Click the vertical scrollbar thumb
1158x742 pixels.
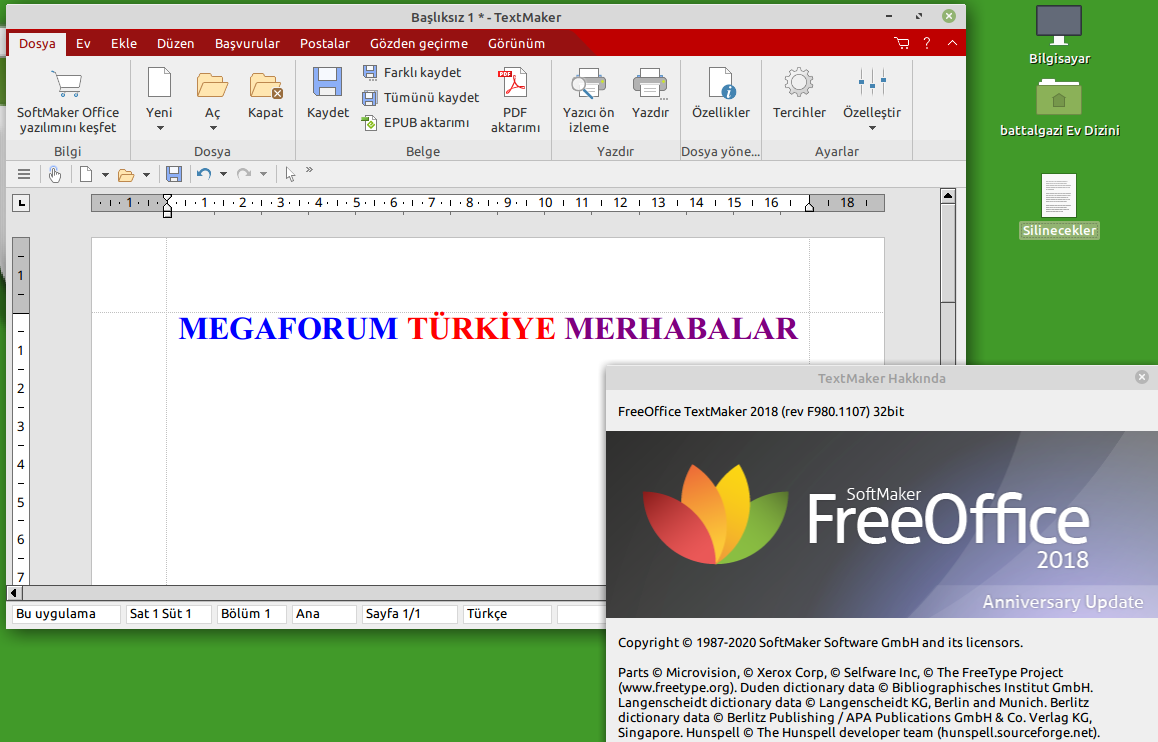pyautogui.click(x=948, y=253)
